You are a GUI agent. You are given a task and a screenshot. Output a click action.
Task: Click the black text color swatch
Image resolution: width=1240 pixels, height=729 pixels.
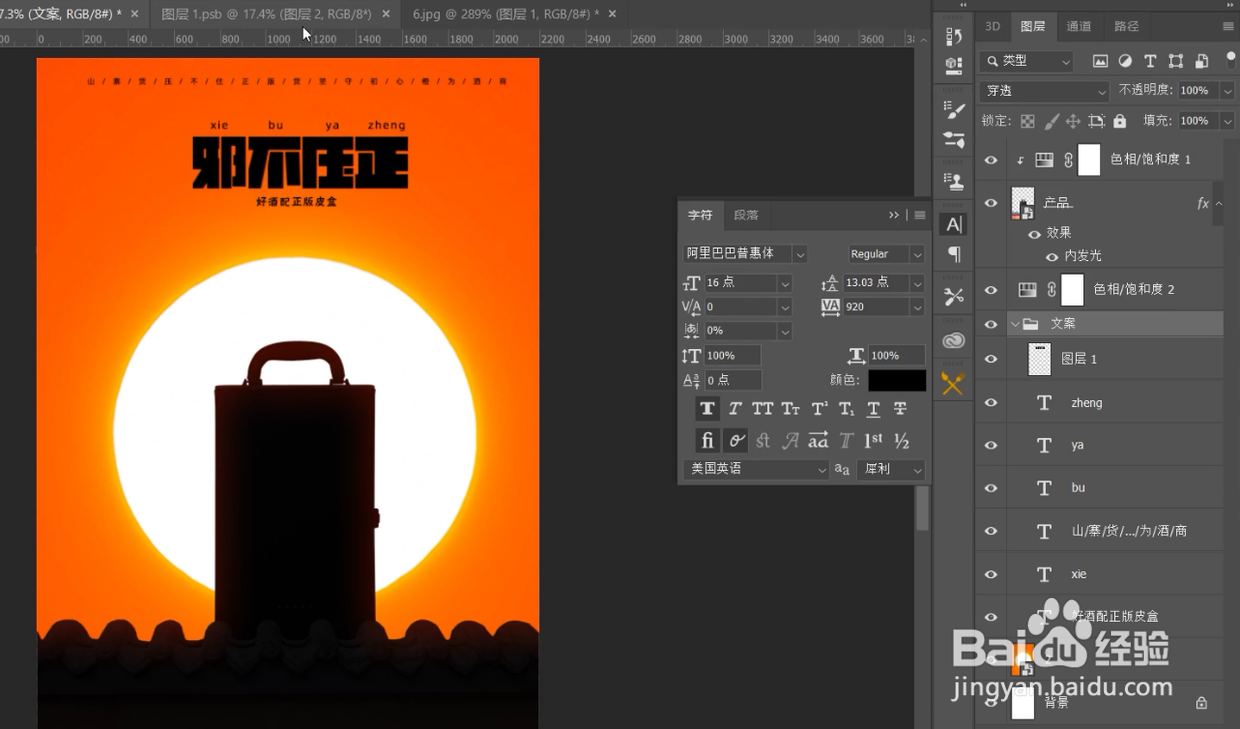(x=896, y=381)
